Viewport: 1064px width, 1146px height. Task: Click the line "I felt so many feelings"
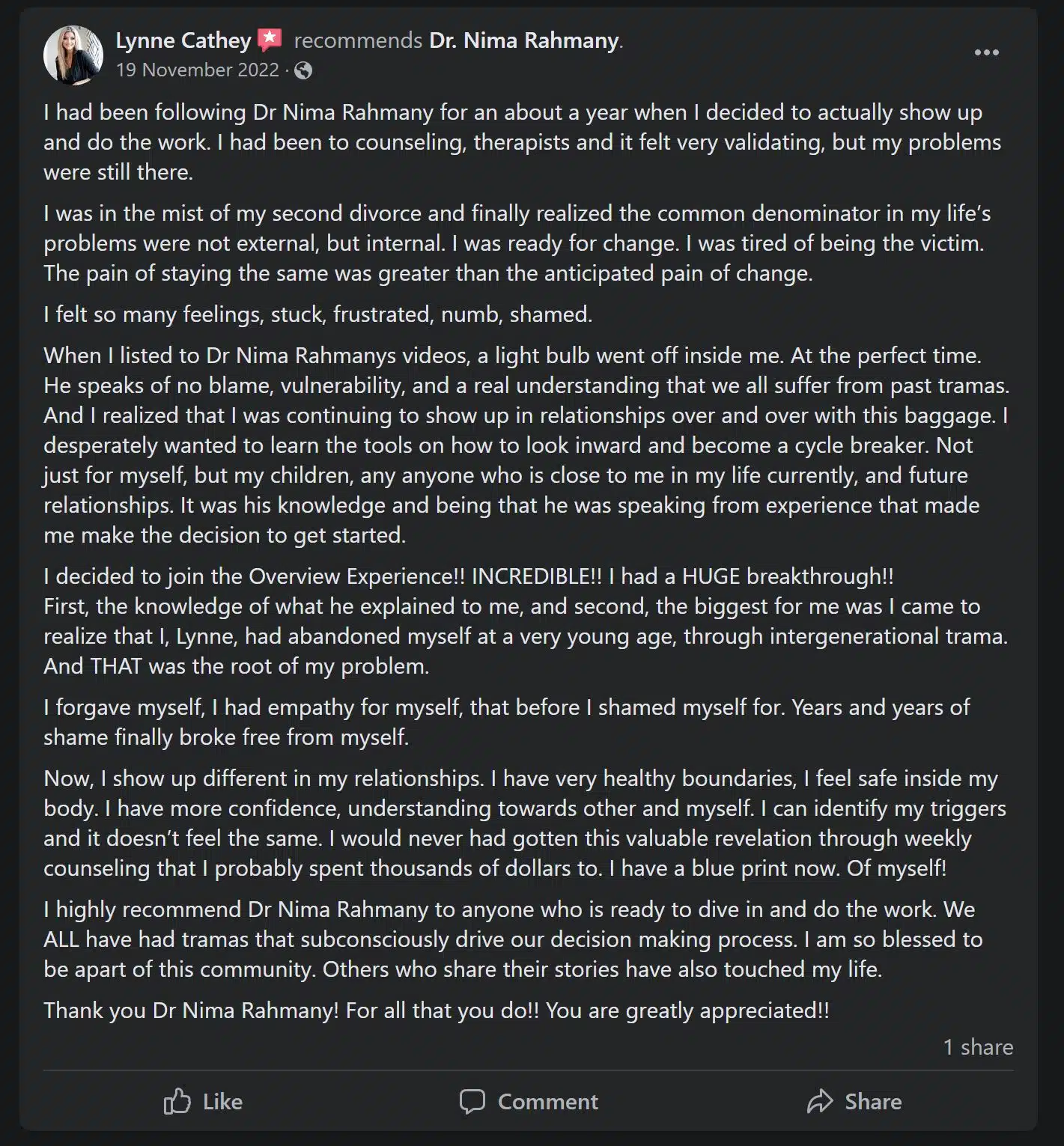[x=317, y=314]
